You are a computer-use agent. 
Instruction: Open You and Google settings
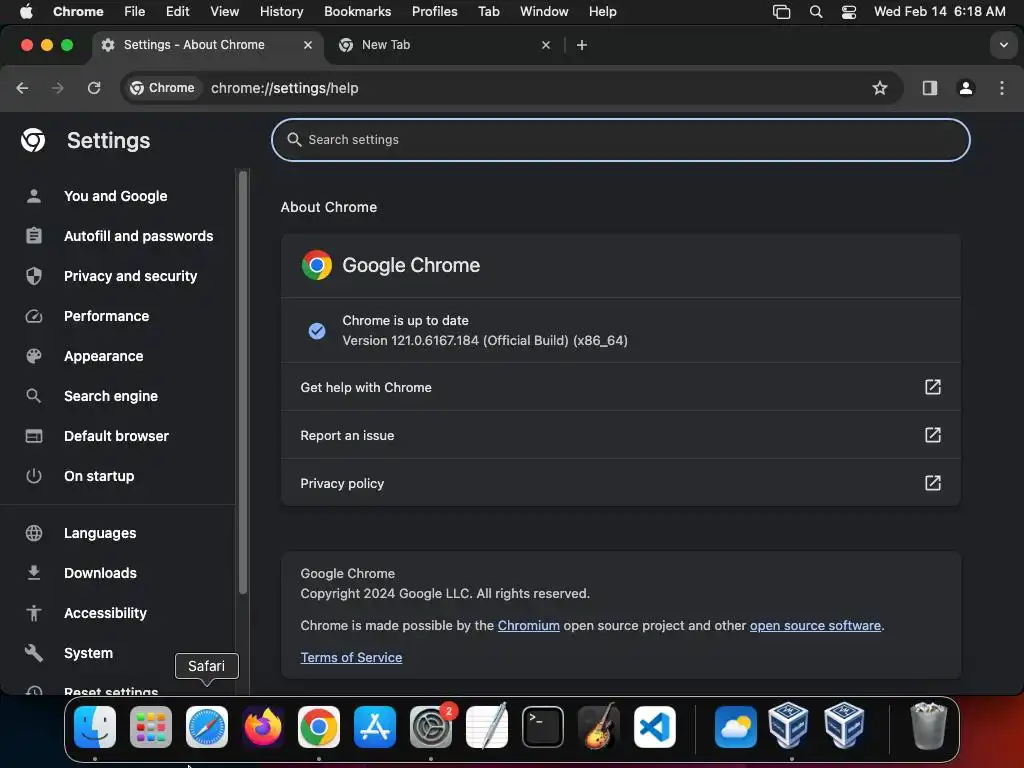(116, 196)
